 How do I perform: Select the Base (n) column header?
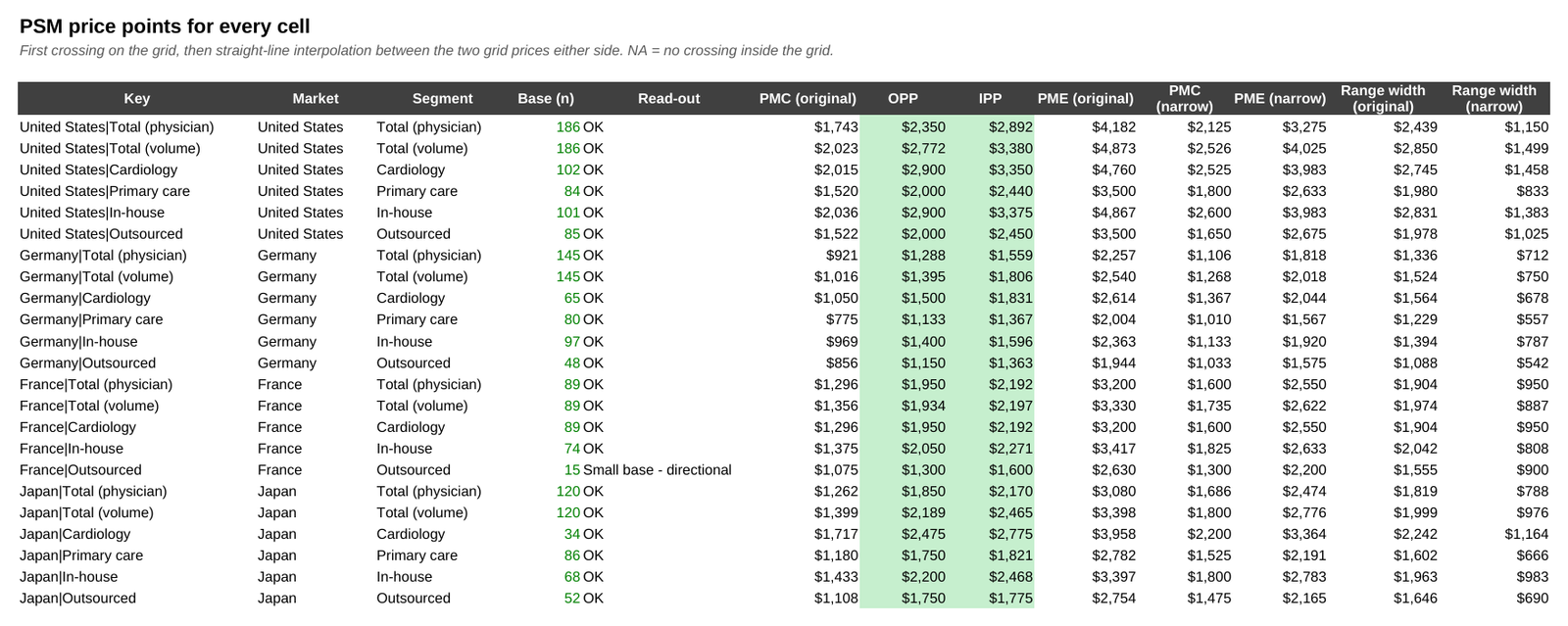pyautogui.click(x=546, y=98)
